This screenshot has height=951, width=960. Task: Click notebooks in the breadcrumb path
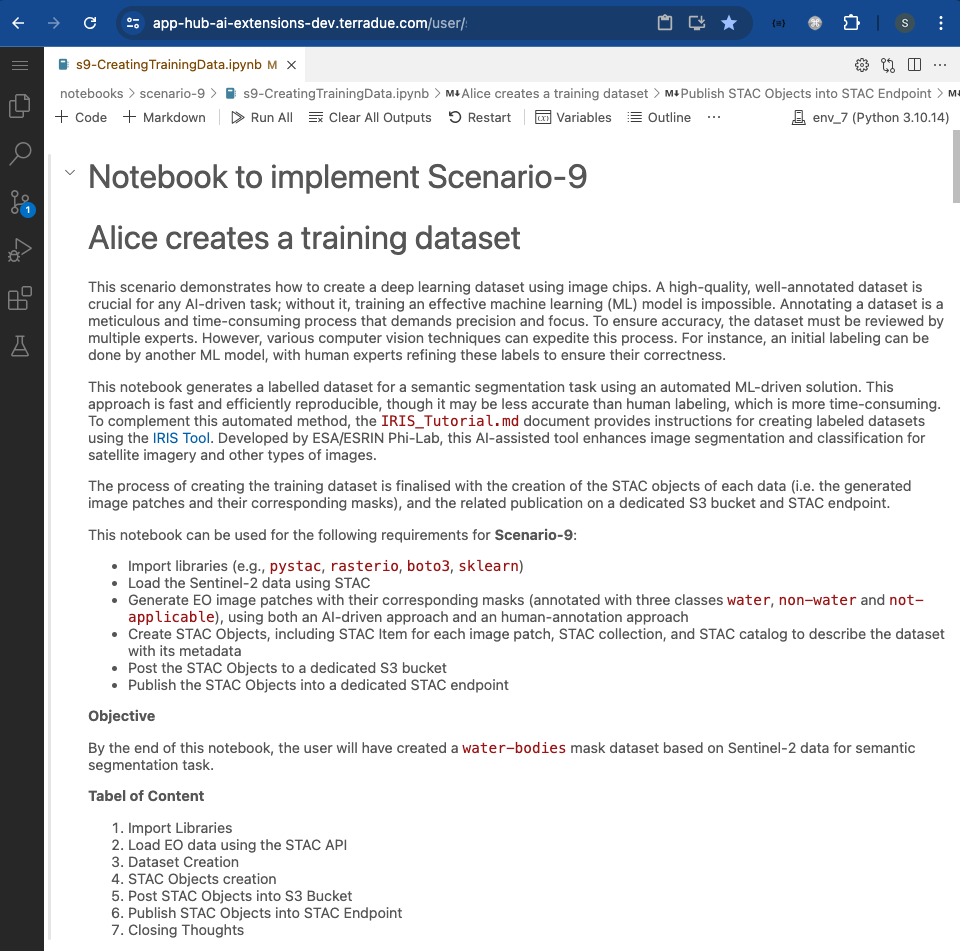click(91, 93)
